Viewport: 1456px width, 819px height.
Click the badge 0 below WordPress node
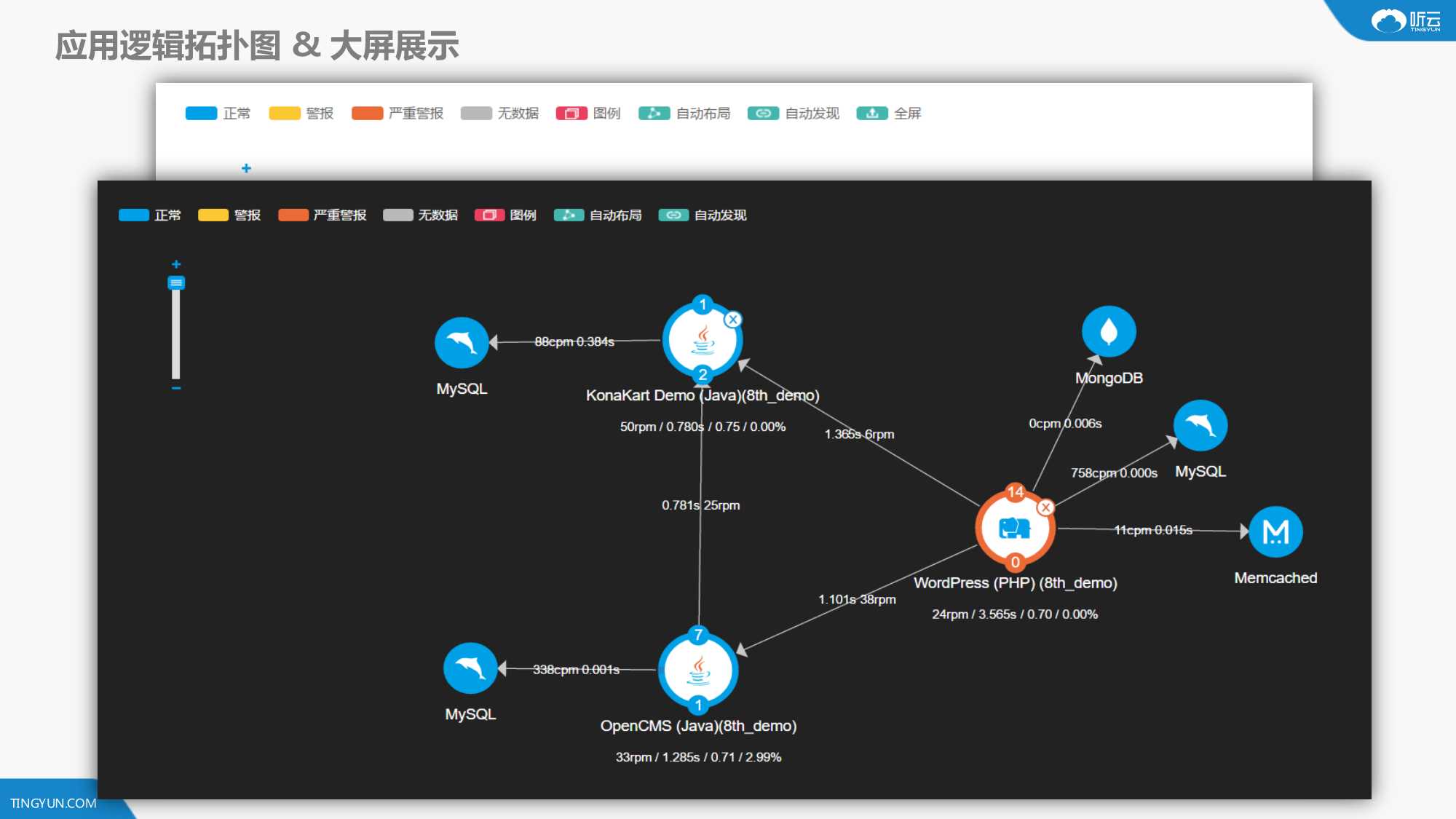[x=1015, y=562]
